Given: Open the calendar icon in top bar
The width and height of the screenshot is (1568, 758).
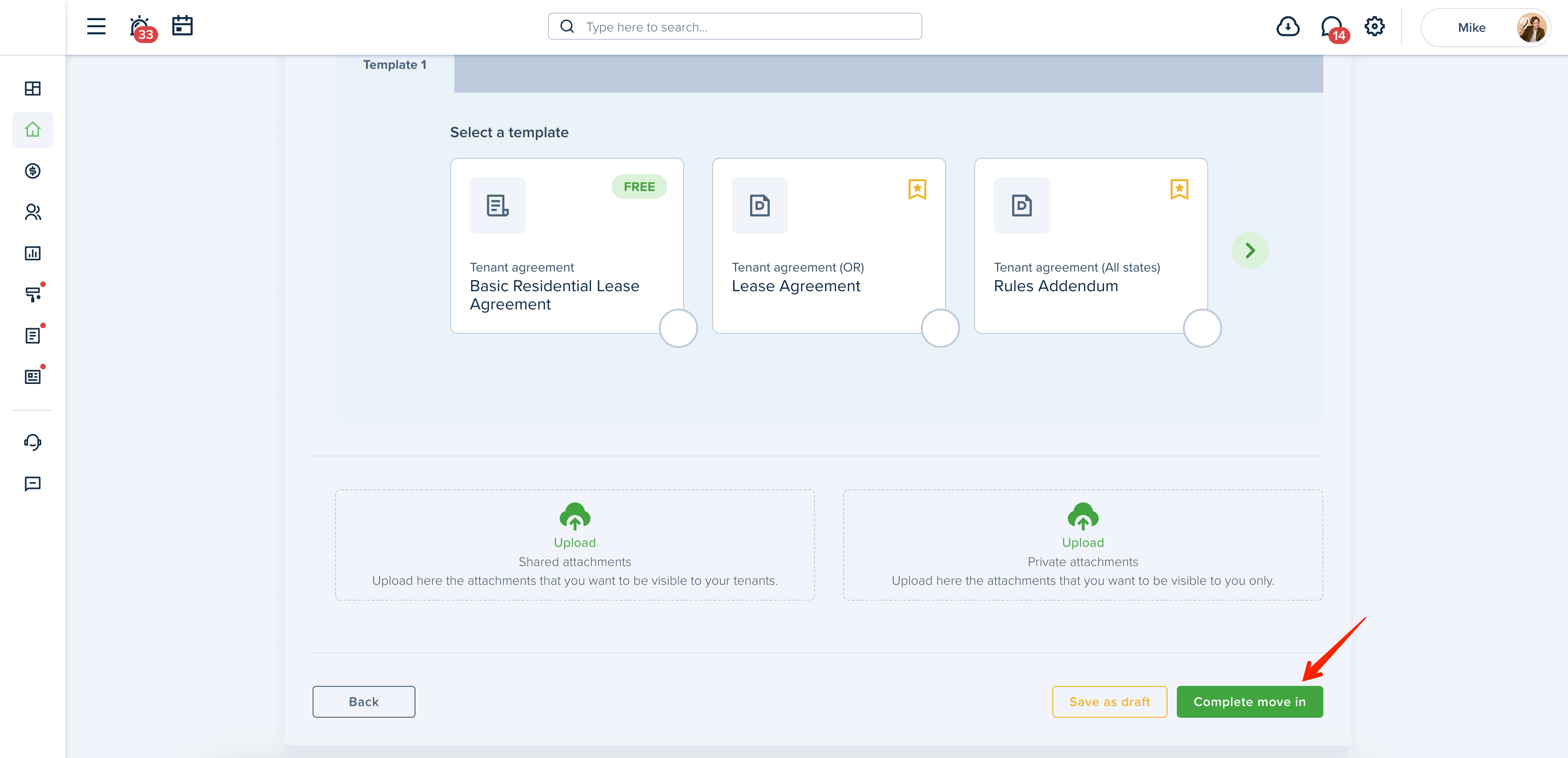Looking at the screenshot, I should [x=182, y=26].
